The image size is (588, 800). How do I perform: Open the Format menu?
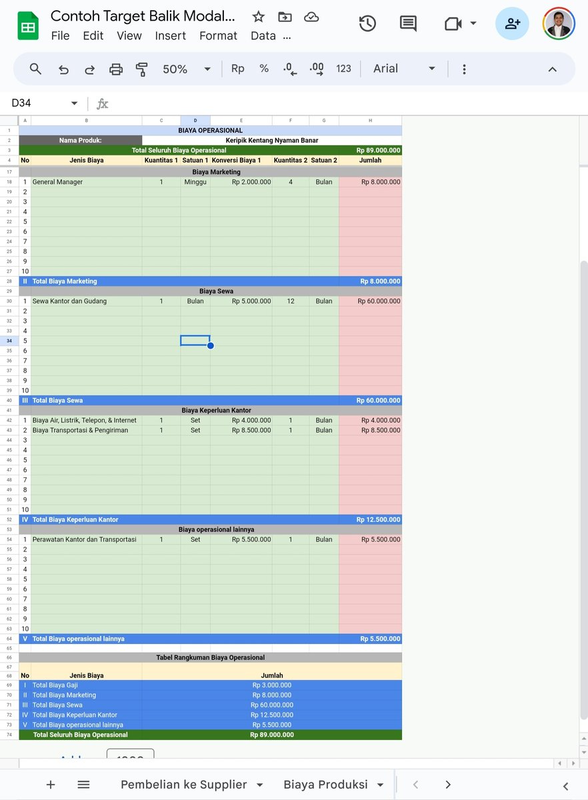coord(218,36)
